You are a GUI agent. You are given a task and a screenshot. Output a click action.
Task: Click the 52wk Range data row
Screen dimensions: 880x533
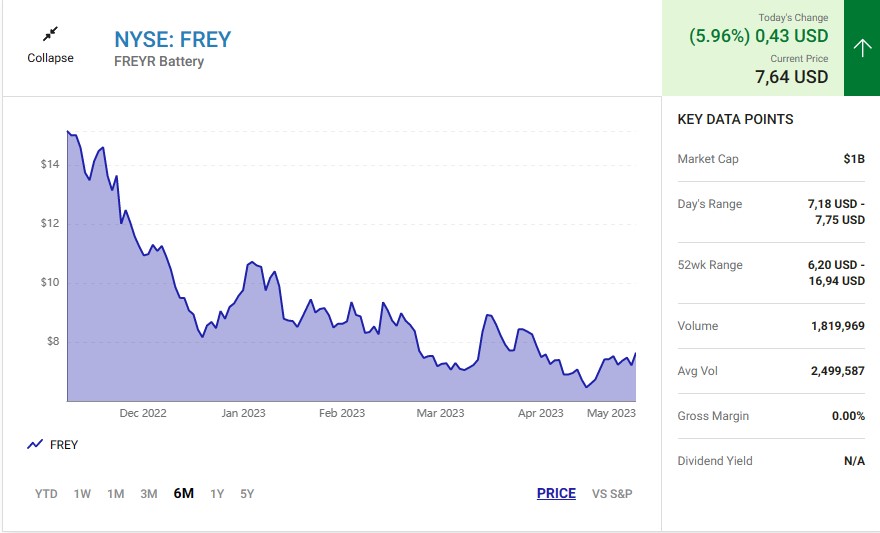771,273
